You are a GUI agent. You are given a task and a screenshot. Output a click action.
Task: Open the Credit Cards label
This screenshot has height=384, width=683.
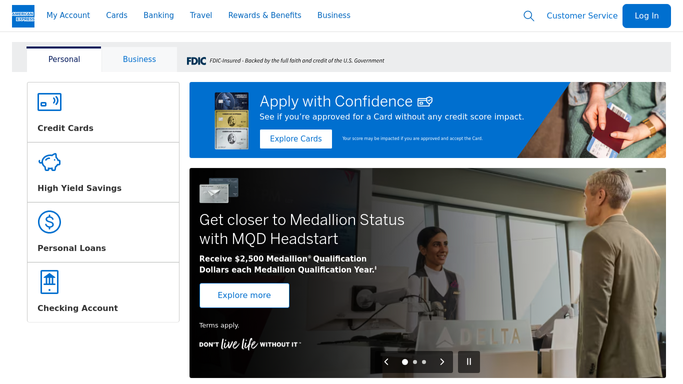pyautogui.click(x=65, y=128)
